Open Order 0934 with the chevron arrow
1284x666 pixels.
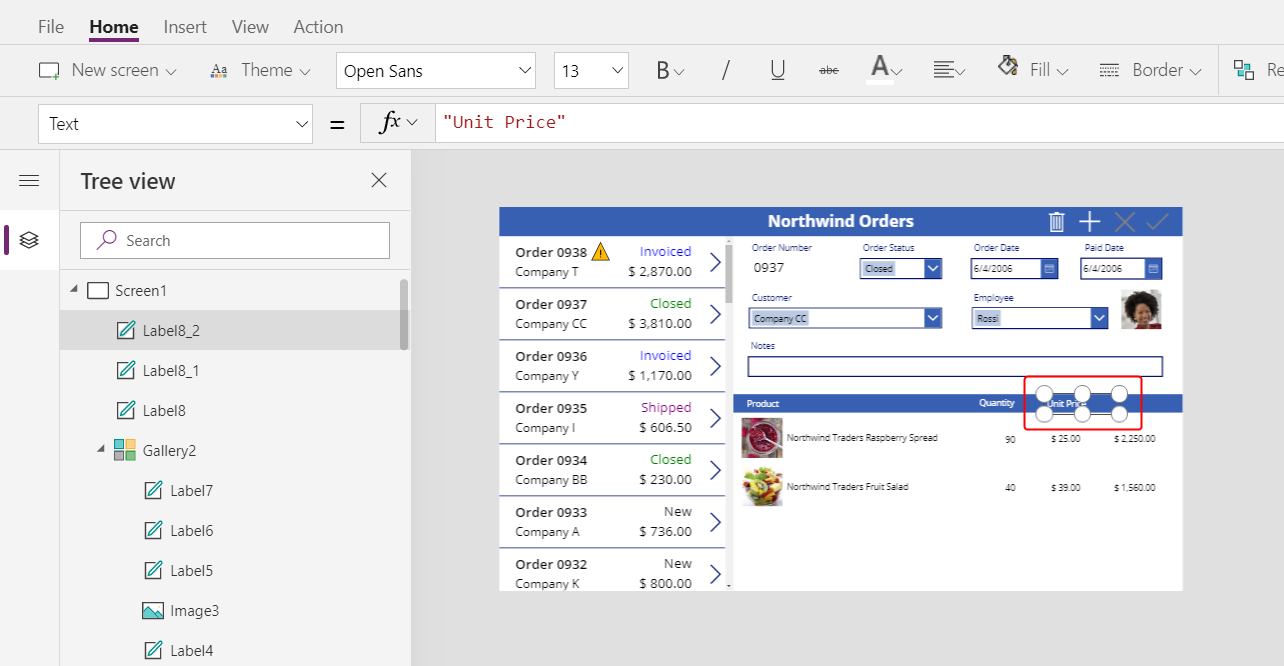tap(715, 470)
